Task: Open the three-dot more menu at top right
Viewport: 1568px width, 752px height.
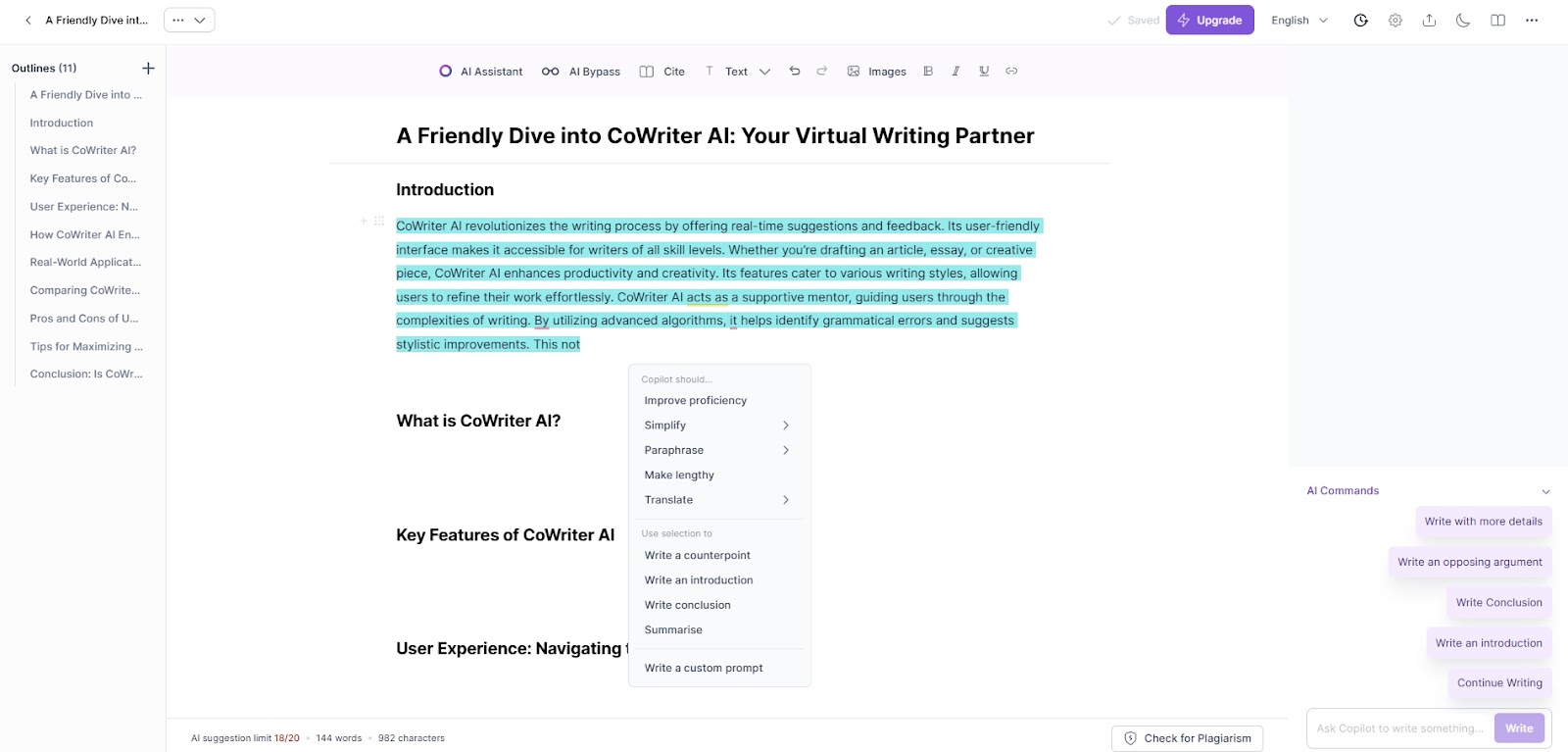Action: pyautogui.click(x=1532, y=21)
